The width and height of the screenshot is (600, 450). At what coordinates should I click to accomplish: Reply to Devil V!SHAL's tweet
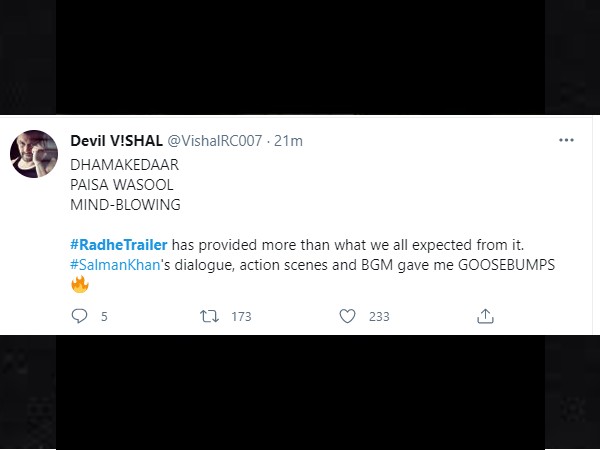coord(81,316)
